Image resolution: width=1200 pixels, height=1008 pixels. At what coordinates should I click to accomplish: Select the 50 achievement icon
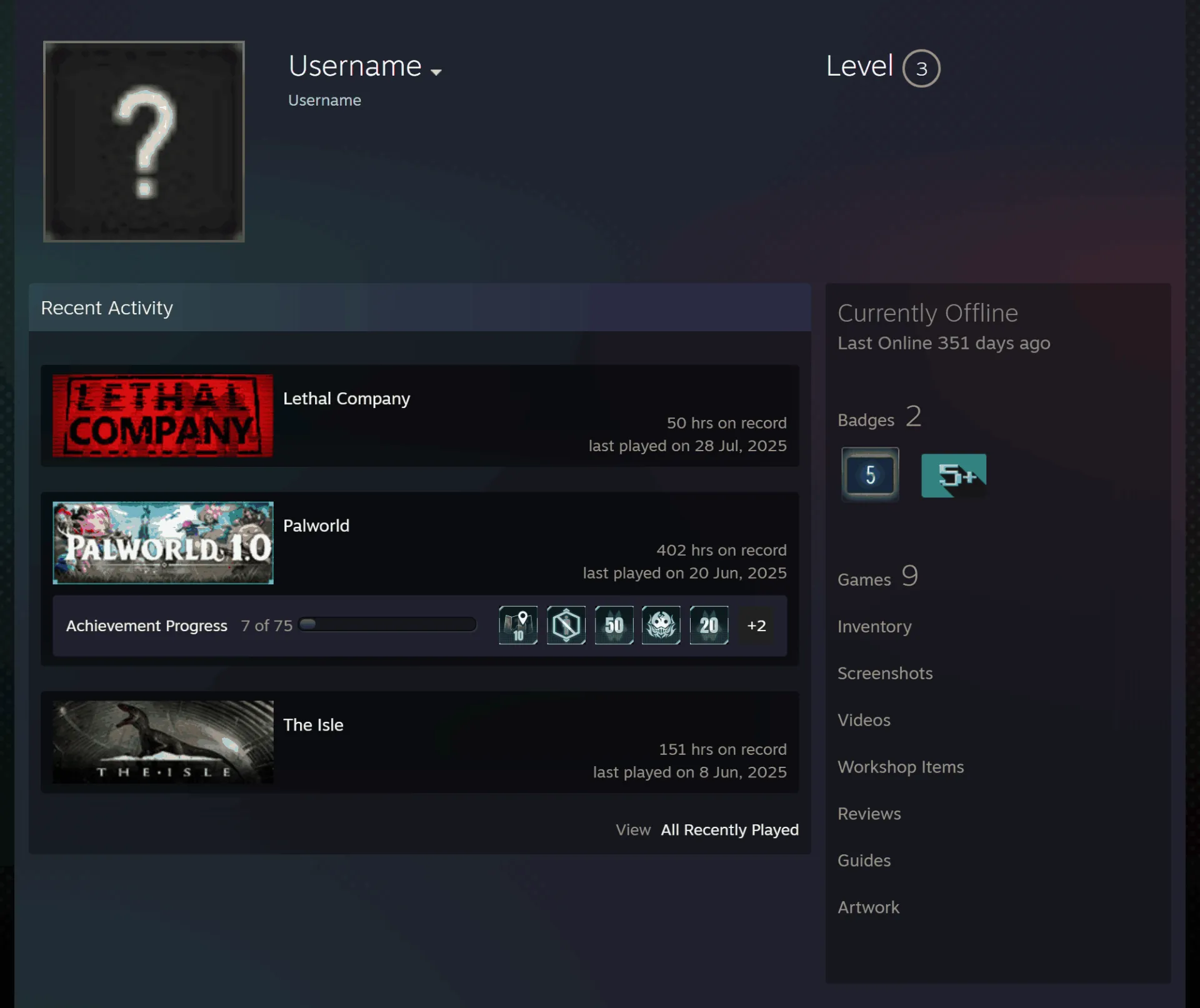point(614,625)
